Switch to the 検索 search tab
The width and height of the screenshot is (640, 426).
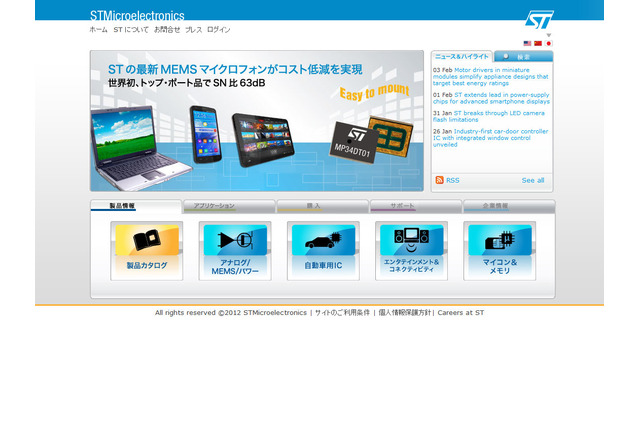524,56
